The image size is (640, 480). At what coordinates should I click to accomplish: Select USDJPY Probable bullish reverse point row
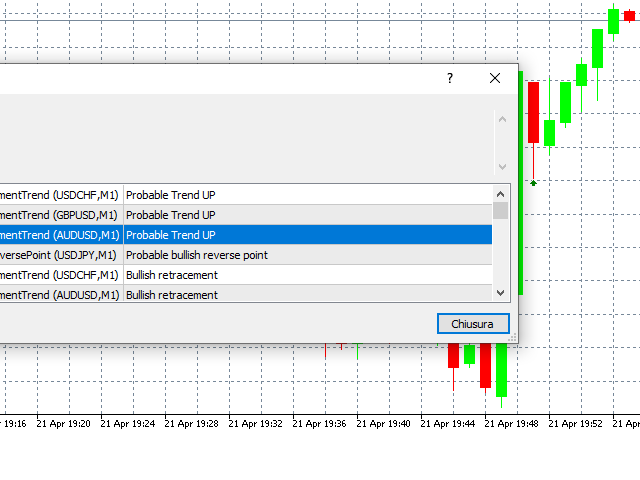pyautogui.click(x=246, y=255)
